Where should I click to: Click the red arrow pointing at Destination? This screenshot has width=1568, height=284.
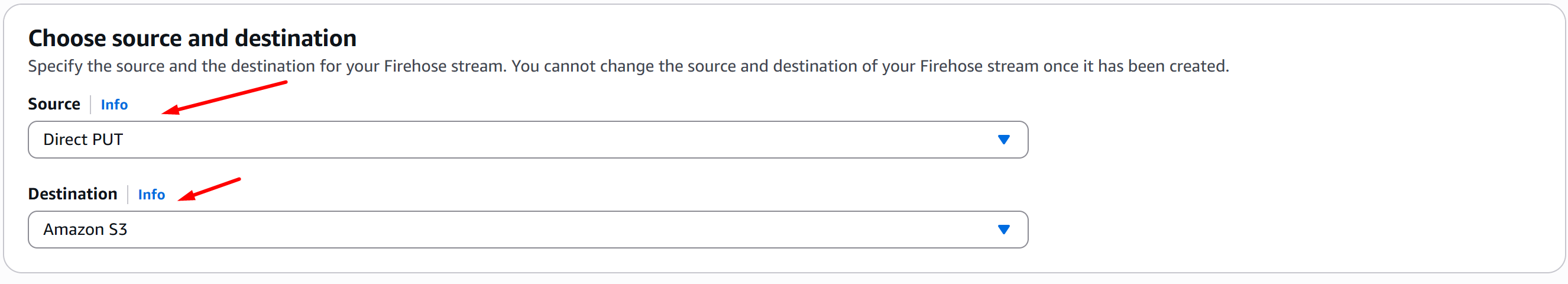click(209, 189)
